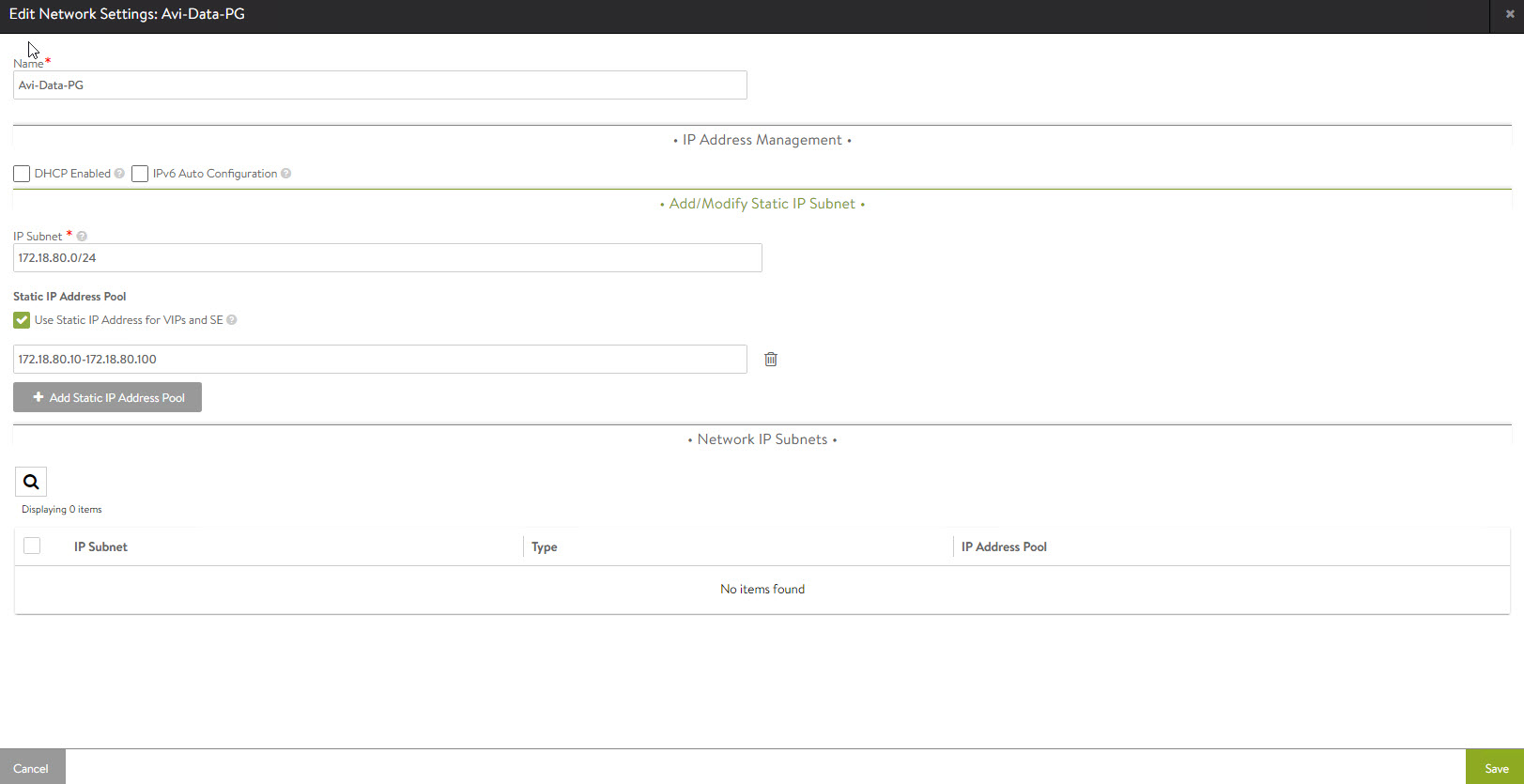The image size is (1524, 784).
Task: Click the static IP range input field
Action: coord(379,360)
